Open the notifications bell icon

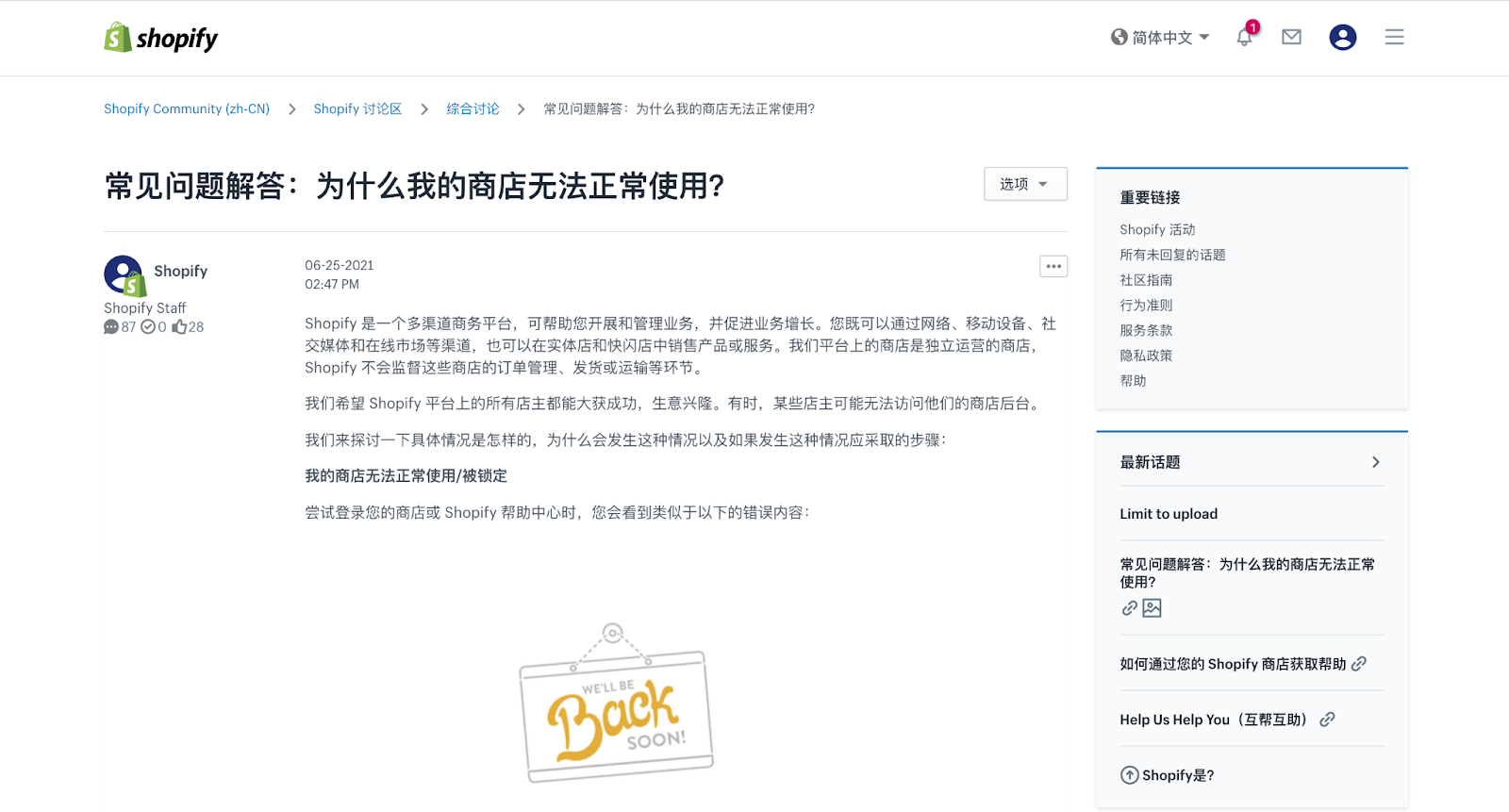coord(1245,37)
